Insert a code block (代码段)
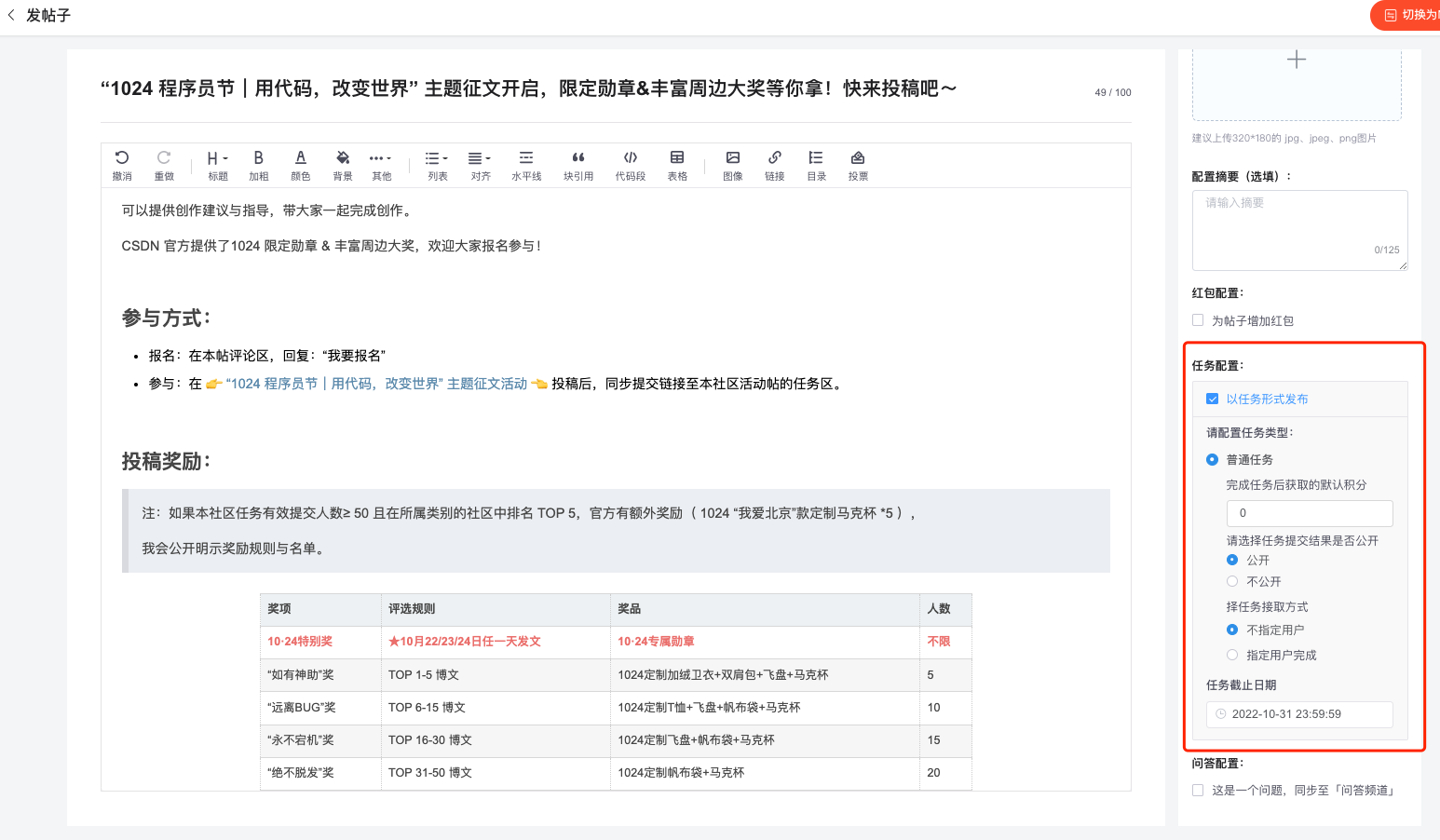The width and height of the screenshot is (1440, 840). click(630, 164)
